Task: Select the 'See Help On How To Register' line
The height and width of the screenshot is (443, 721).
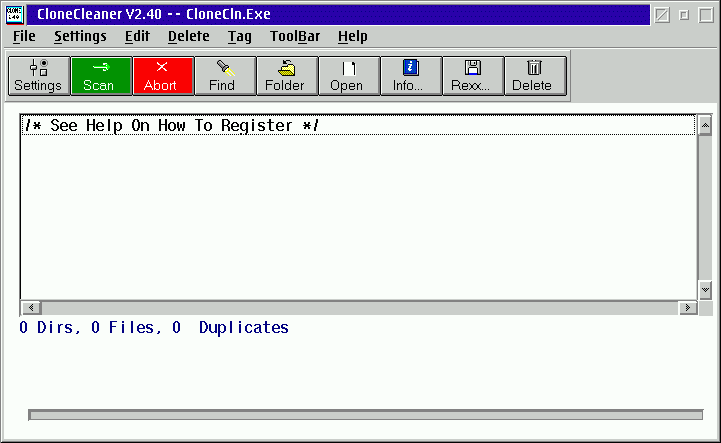Action: pos(358,125)
